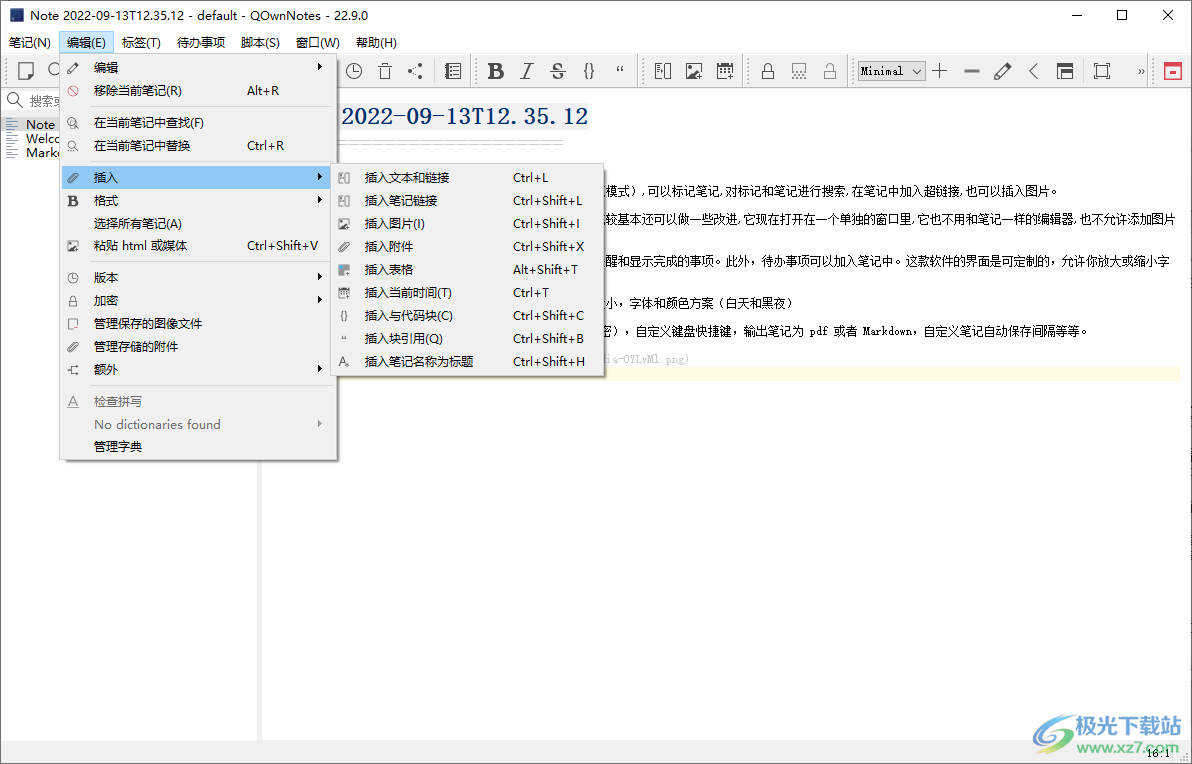Open note versions with the clock icon
The image size is (1192, 764).
[x=354, y=71]
